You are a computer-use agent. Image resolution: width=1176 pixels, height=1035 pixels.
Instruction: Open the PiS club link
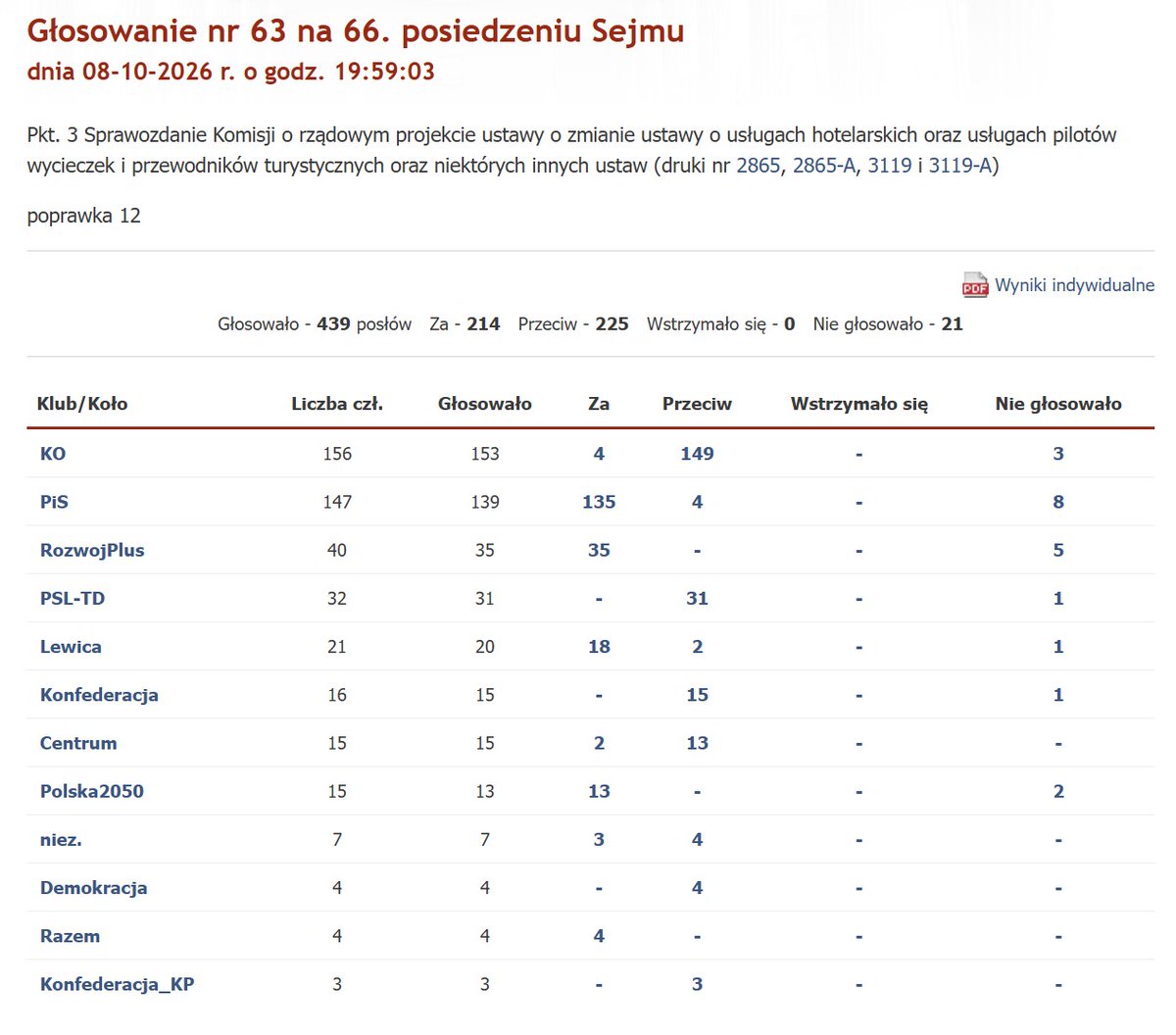tap(54, 502)
